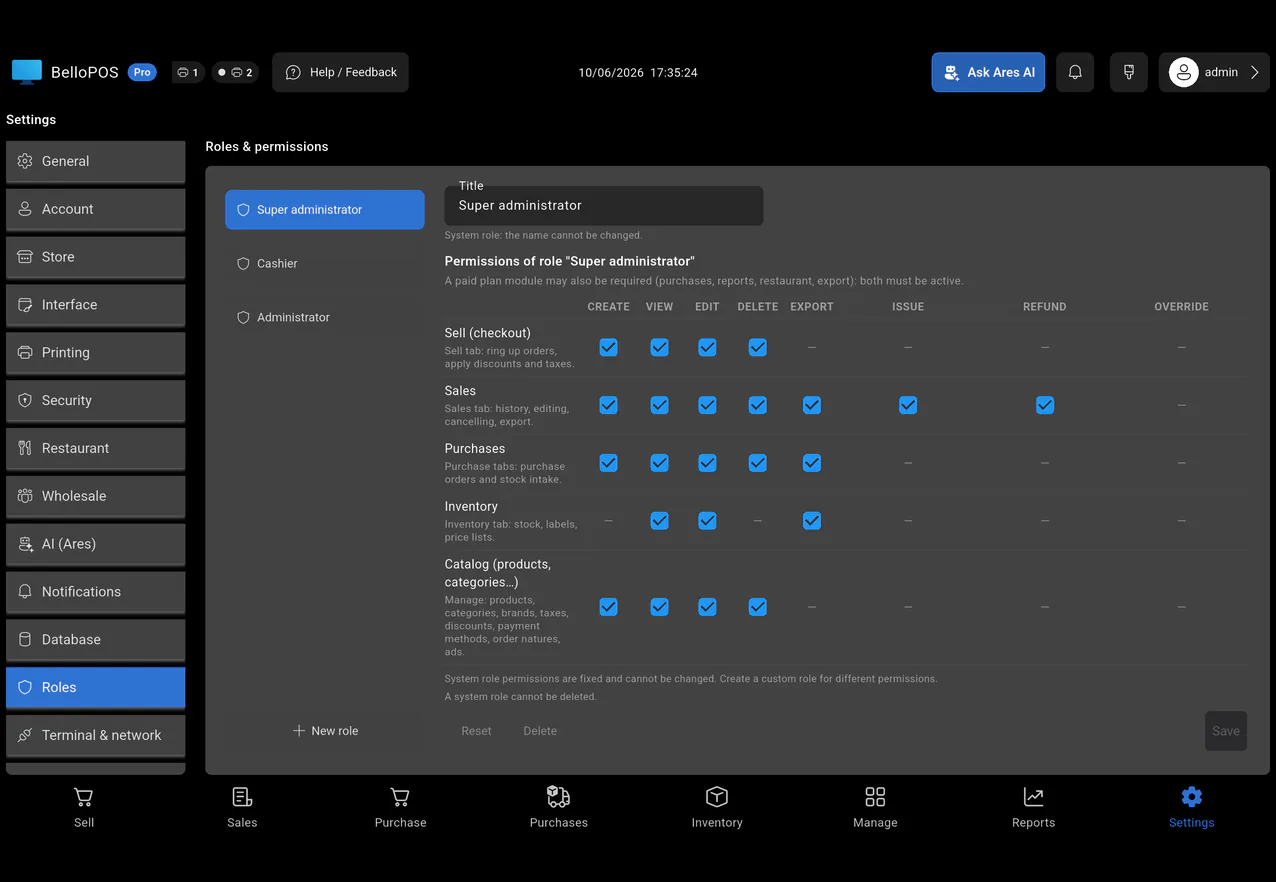Open Store settings in the sidebar
The height and width of the screenshot is (882, 1276).
96,257
